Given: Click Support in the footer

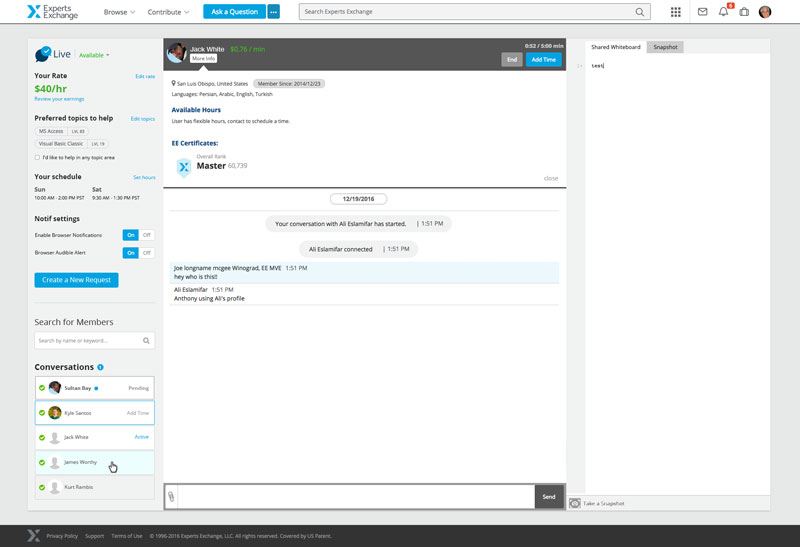Looking at the screenshot, I should tap(94, 536).
